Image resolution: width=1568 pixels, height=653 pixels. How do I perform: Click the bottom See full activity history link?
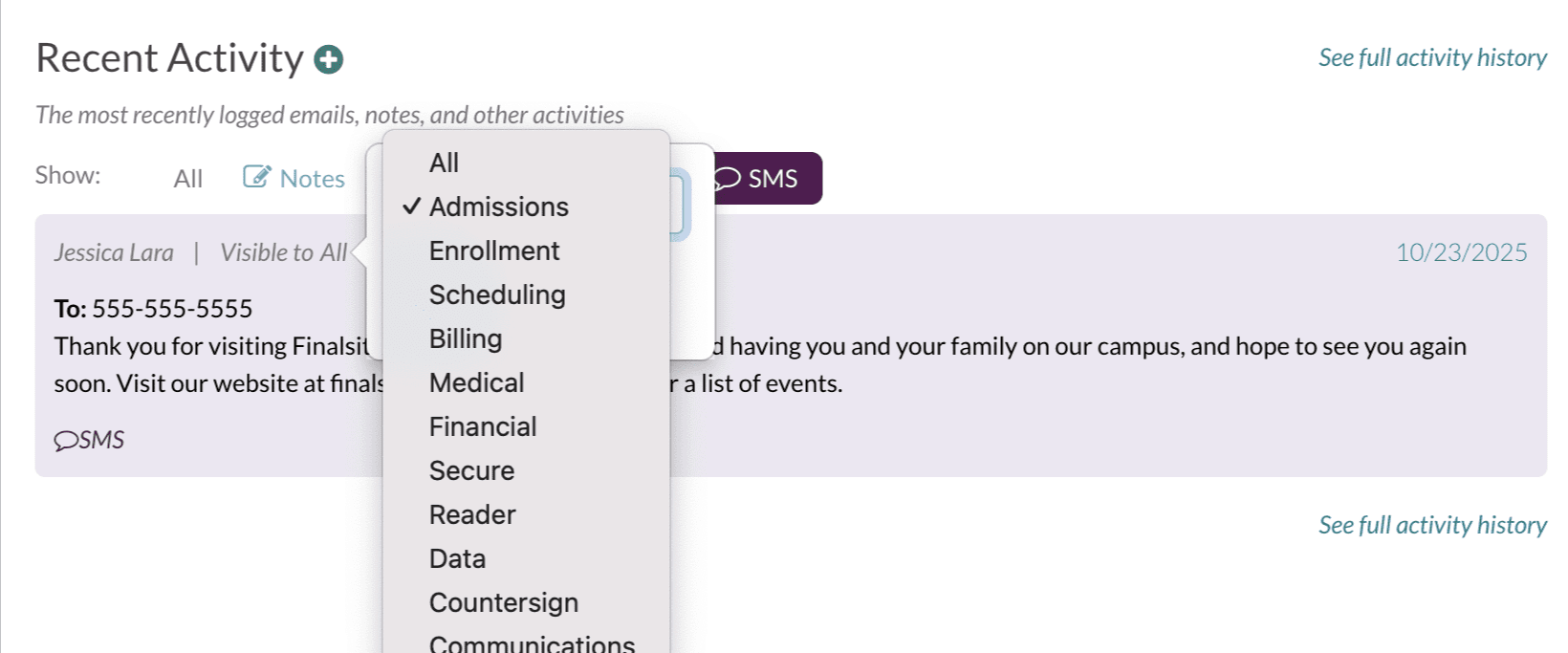1431,524
